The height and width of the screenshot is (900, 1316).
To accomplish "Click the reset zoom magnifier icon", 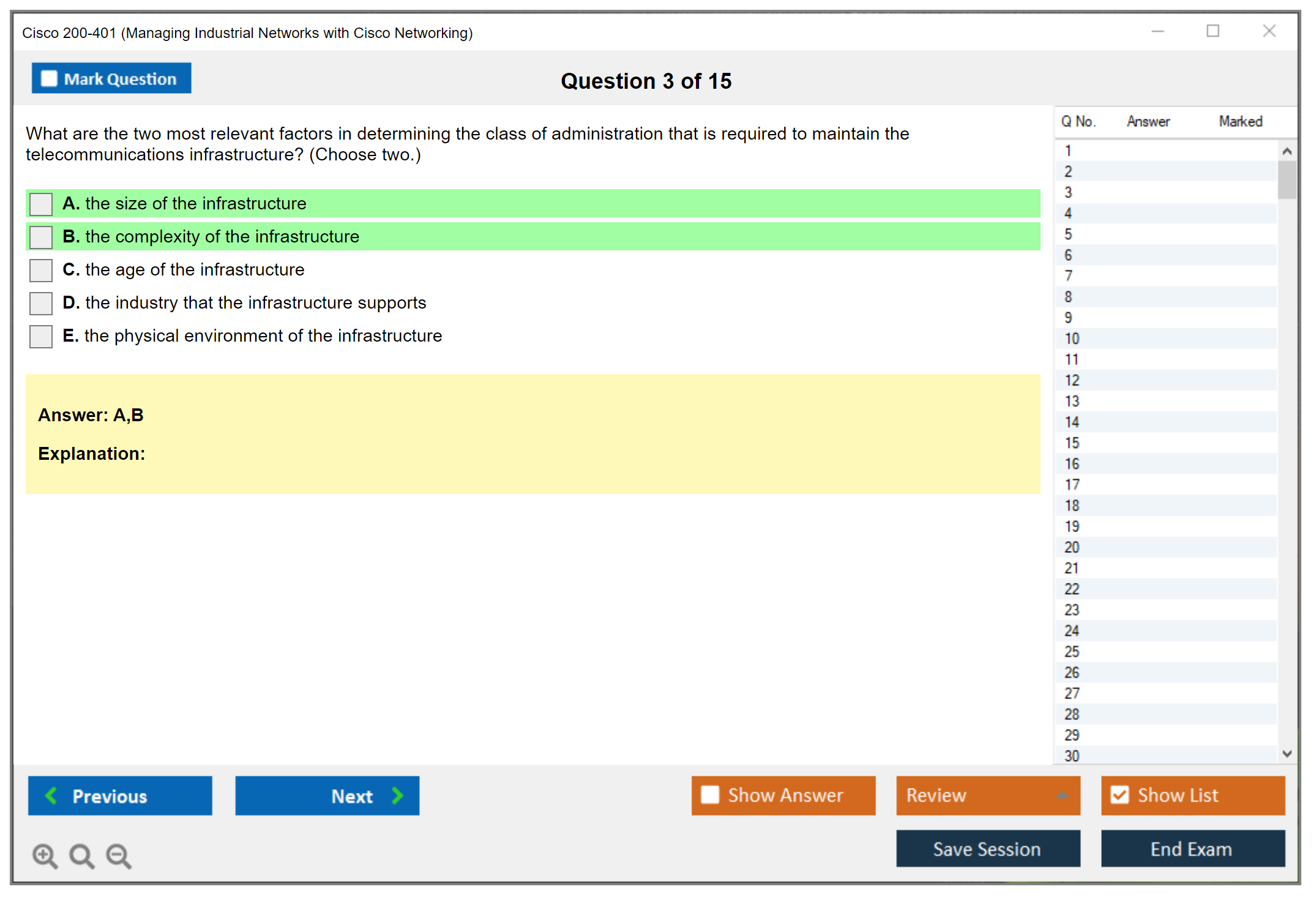I will [81, 855].
